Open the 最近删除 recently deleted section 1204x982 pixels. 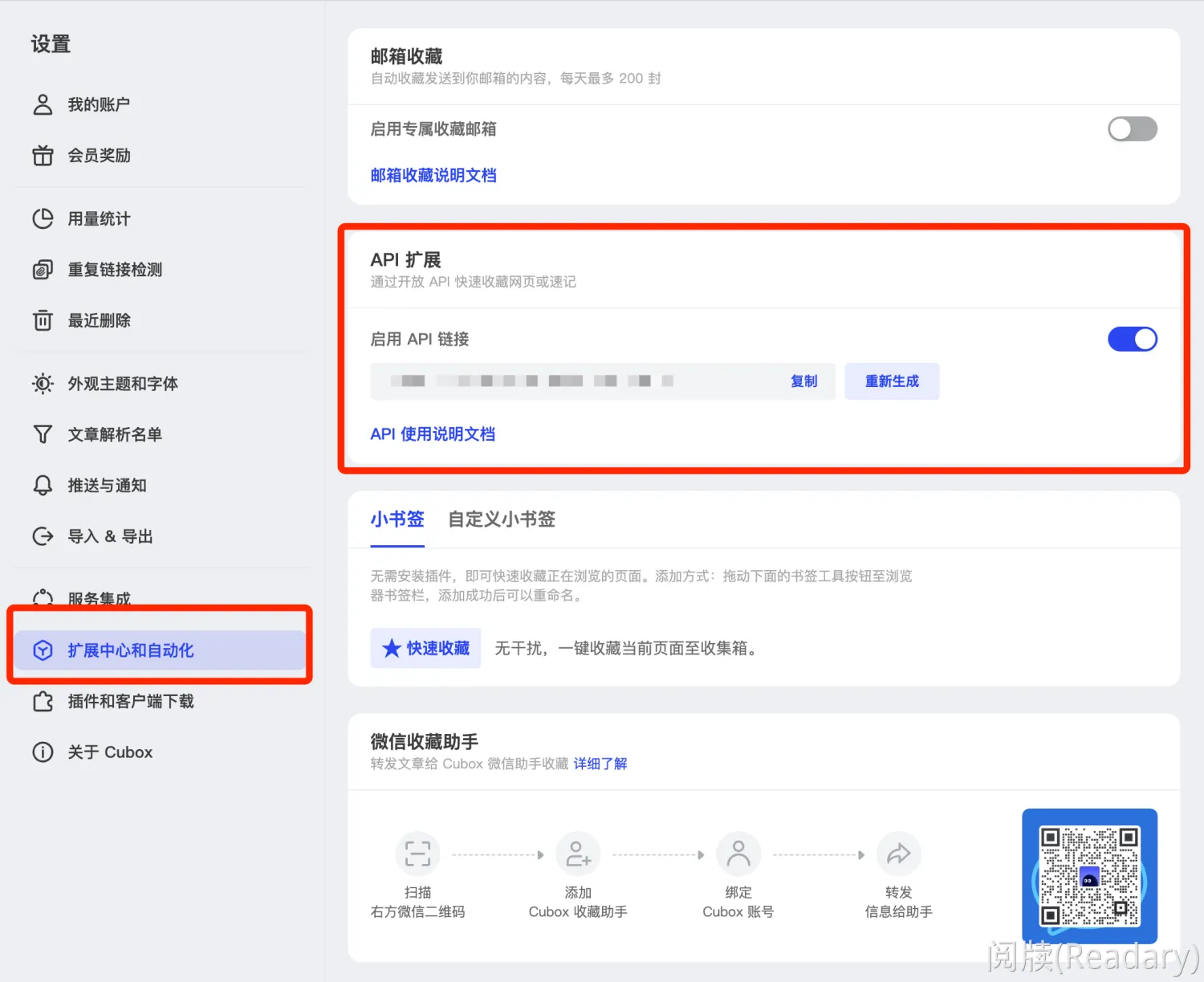[x=99, y=320]
